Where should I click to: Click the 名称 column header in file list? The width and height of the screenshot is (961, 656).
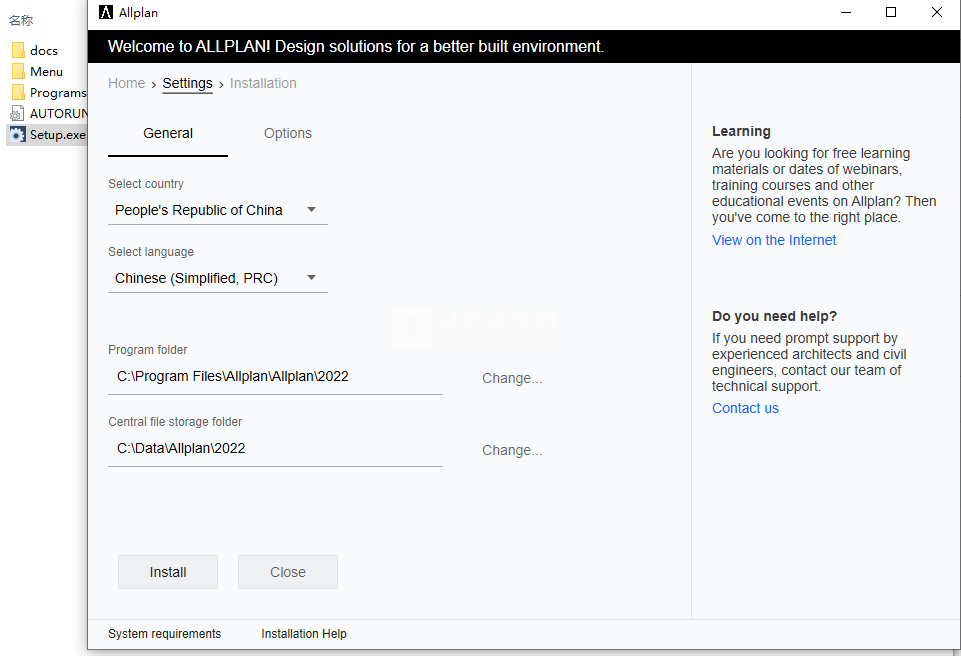tap(21, 20)
